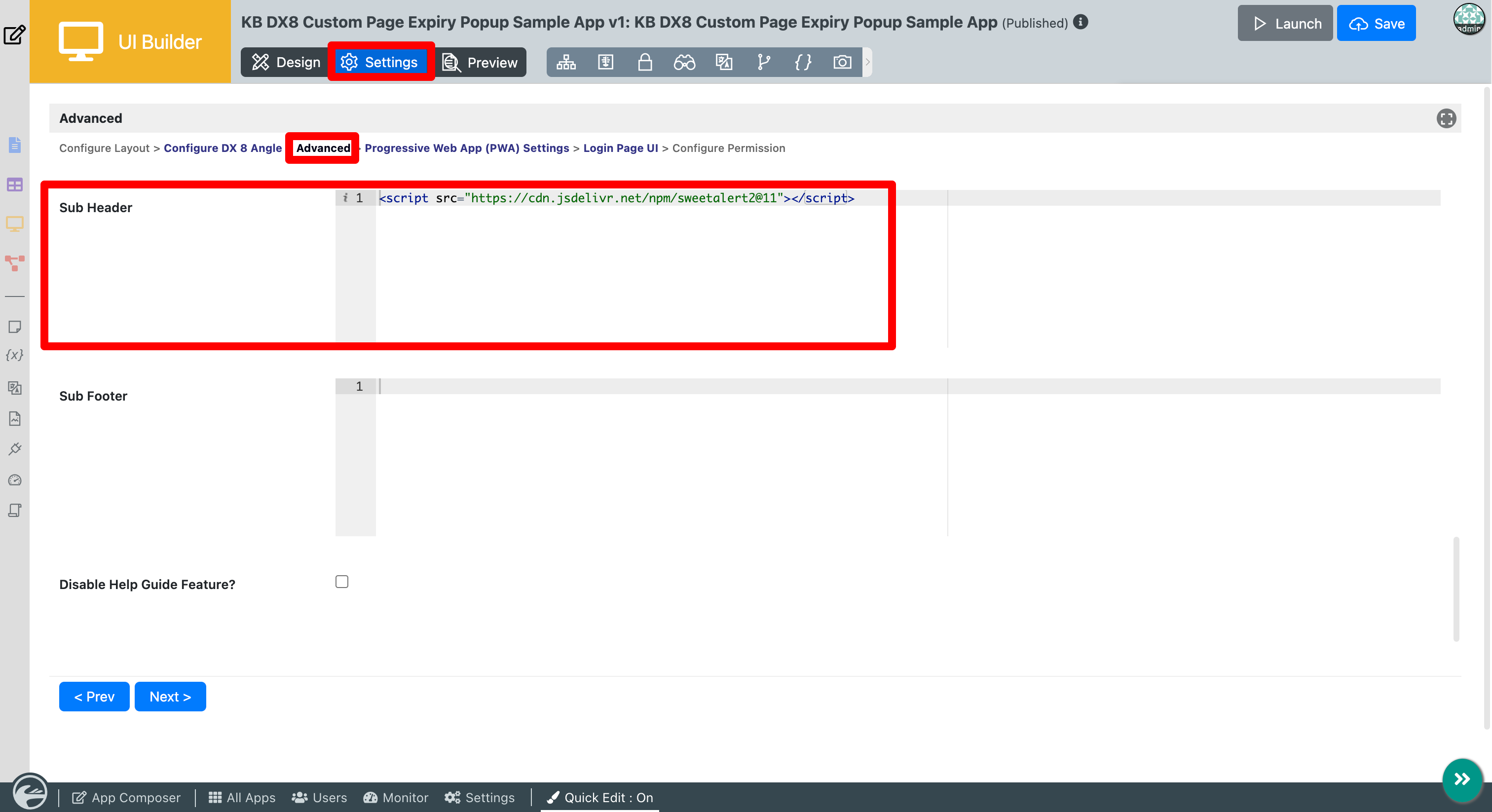Go to Progressive Web App (PWA) Settings step
This screenshot has width=1492, height=812.
pos(467,148)
